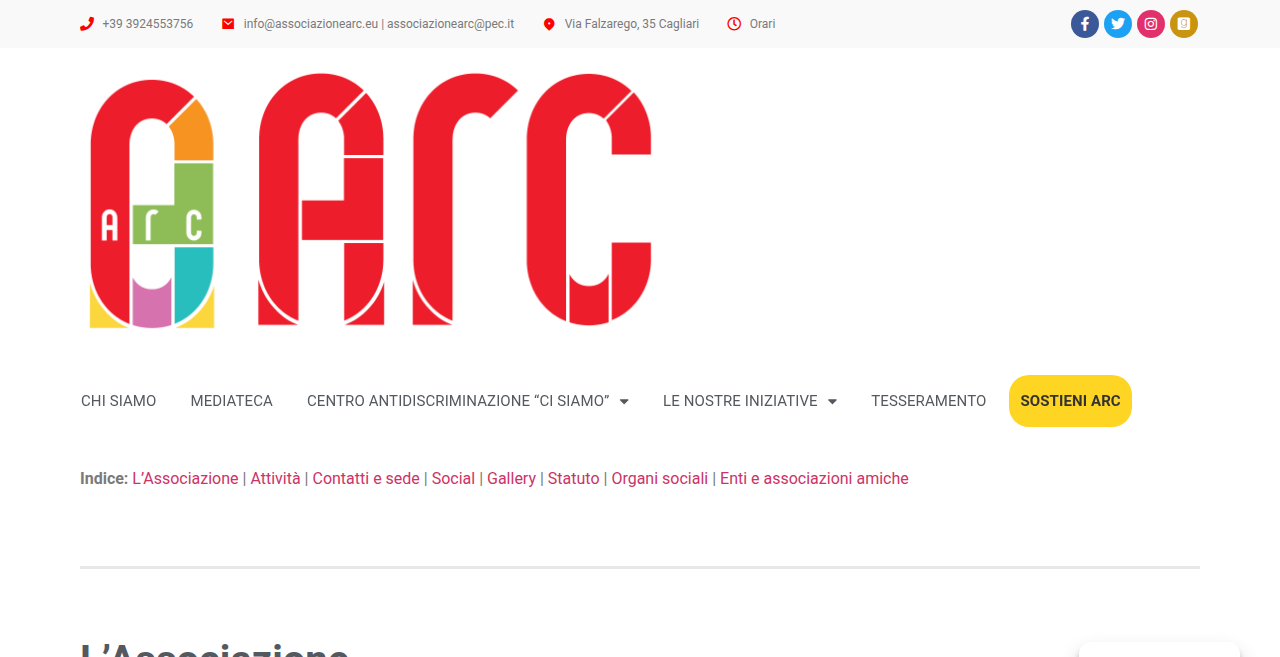Click the bold Indice: label
This screenshot has height=657, width=1280.
click(104, 479)
